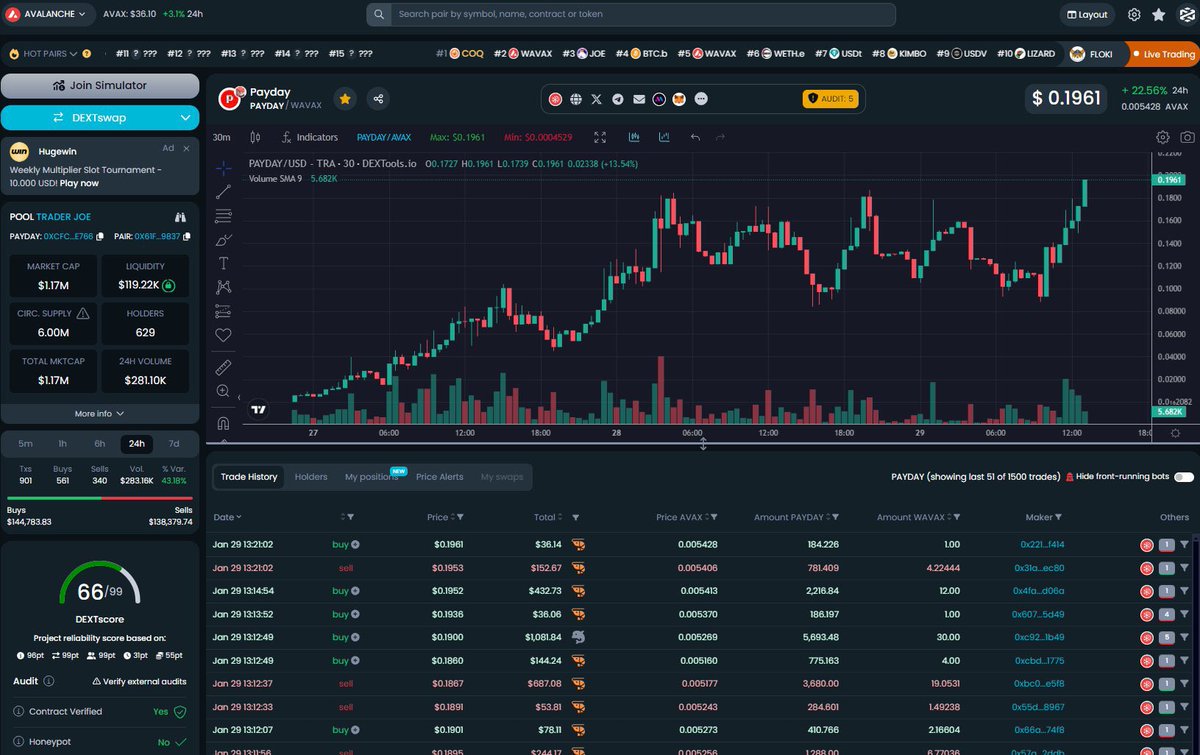Select the ruler measure tool

tap(223, 367)
